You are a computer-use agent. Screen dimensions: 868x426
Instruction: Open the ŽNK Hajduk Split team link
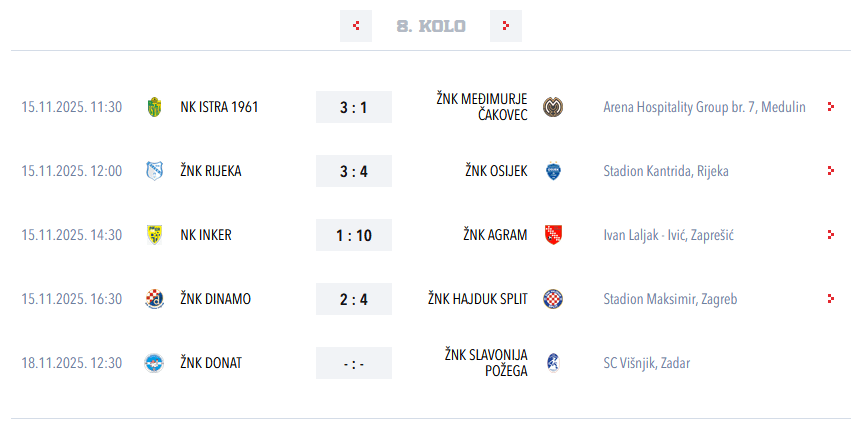coord(478,299)
